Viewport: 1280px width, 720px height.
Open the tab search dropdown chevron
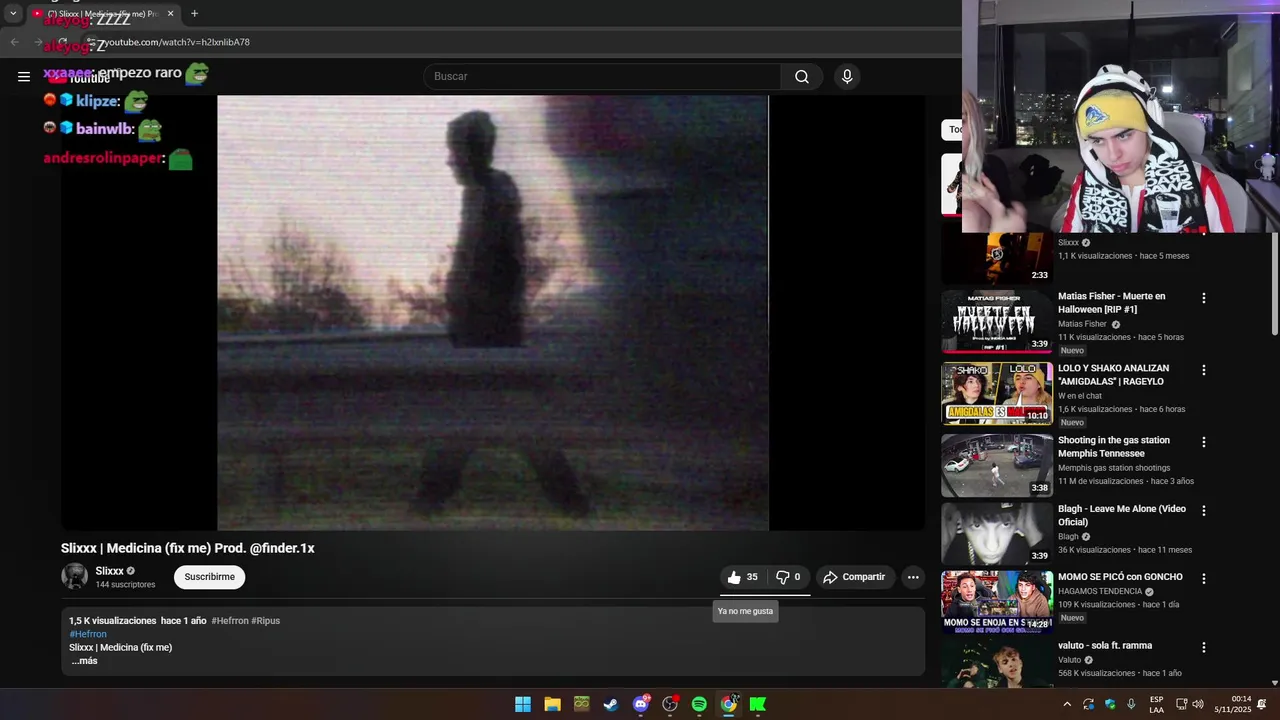(13, 14)
